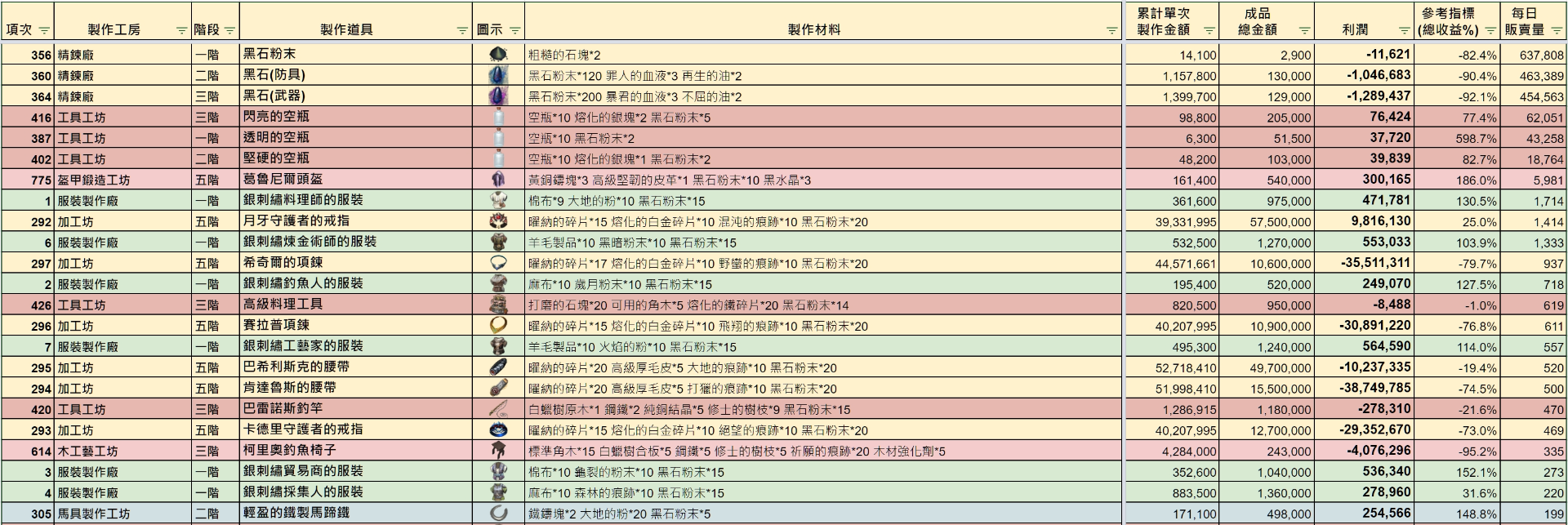Open the filter for 項次 column
The image size is (1568, 525).
[x=44, y=30]
